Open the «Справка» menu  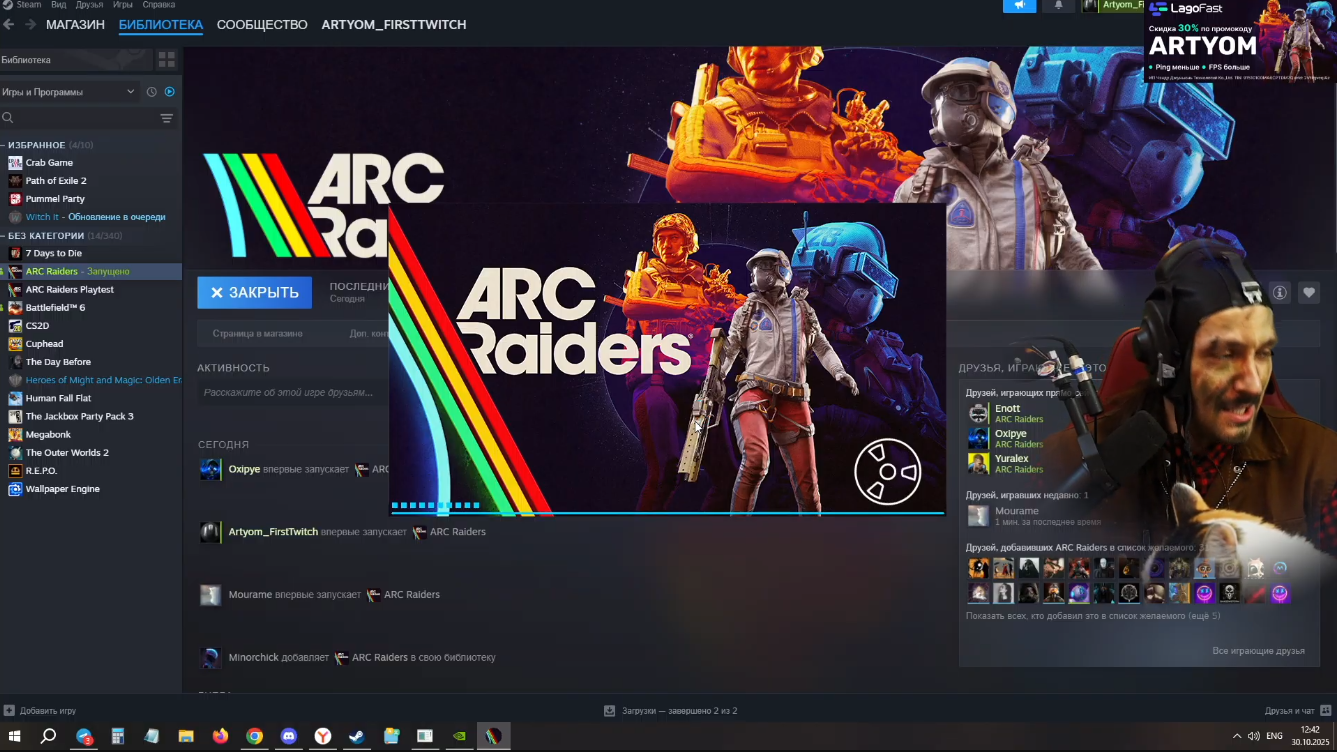159,5
